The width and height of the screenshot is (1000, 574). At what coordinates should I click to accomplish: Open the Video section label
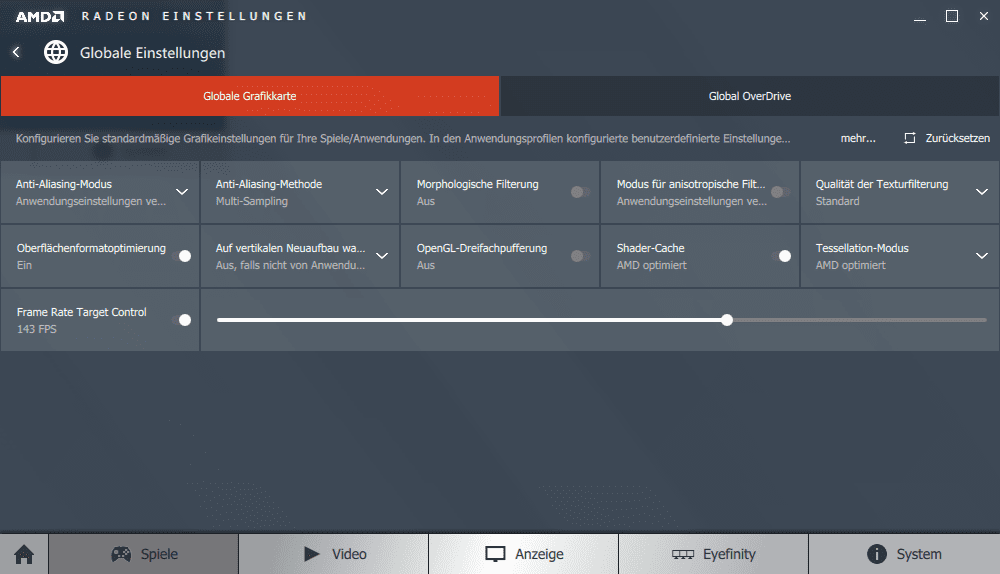click(349, 554)
